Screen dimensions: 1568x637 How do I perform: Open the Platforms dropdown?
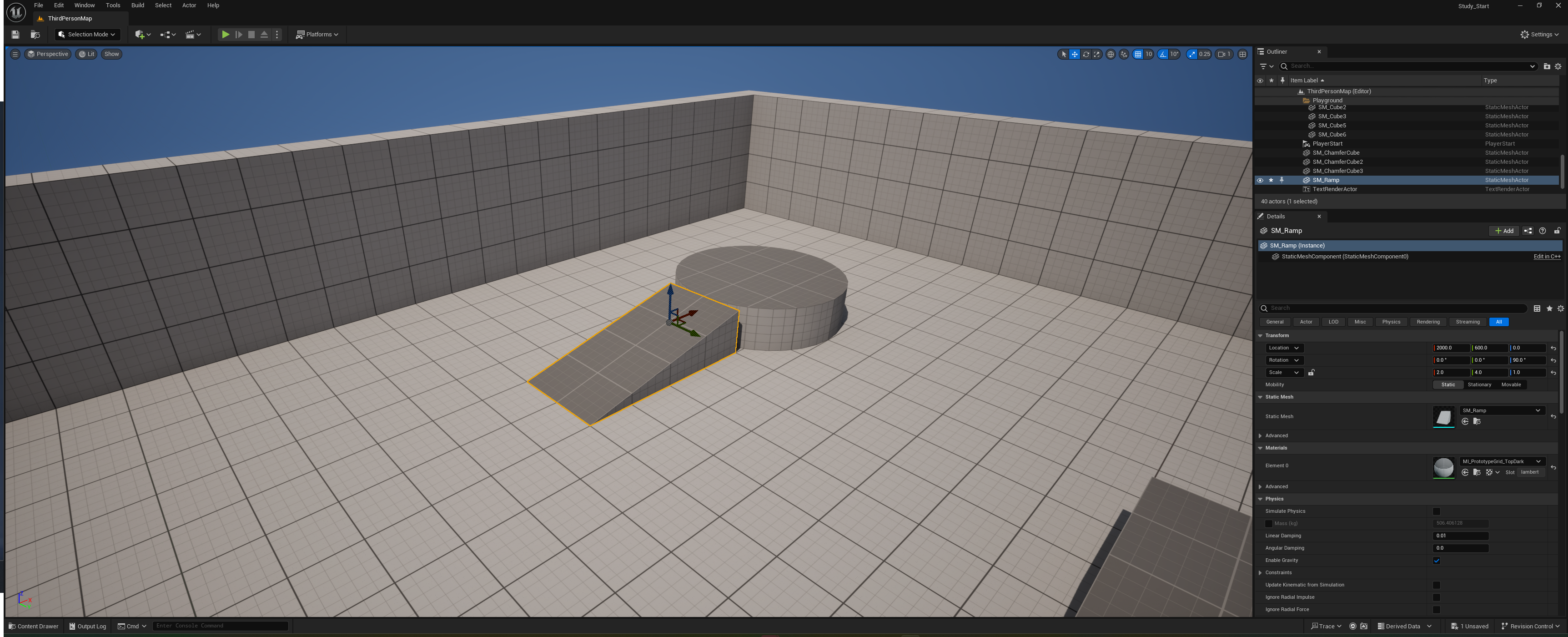tap(317, 35)
